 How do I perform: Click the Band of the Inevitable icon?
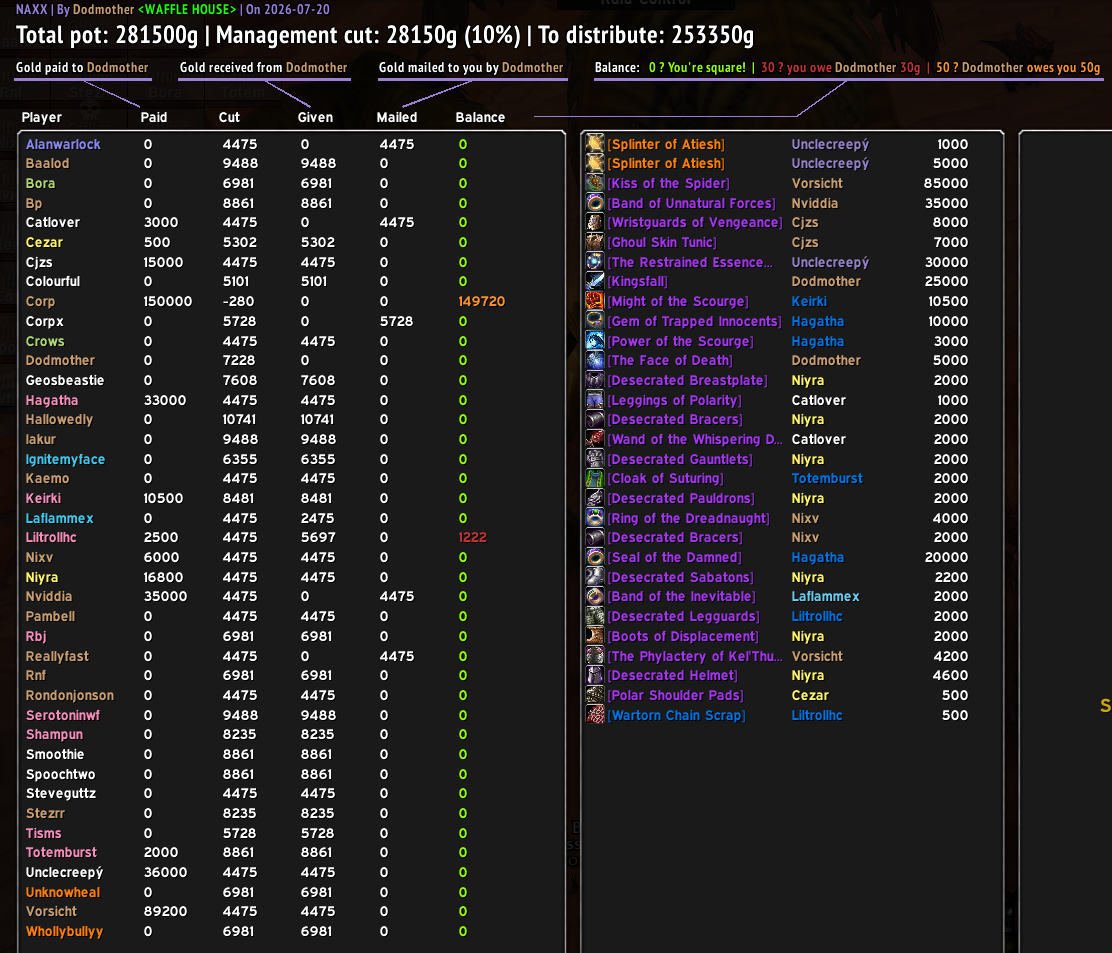coord(594,596)
